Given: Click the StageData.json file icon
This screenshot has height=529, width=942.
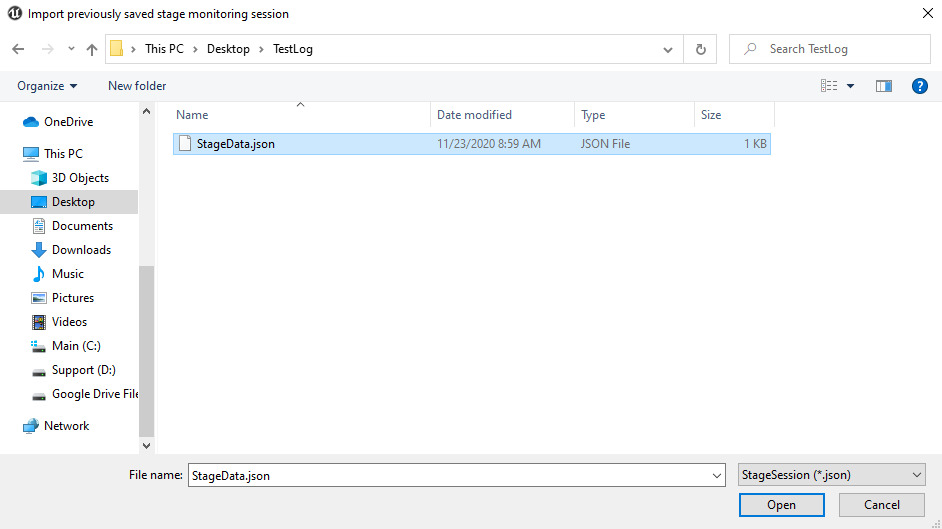Looking at the screenshot, I should tap(185, 144).
